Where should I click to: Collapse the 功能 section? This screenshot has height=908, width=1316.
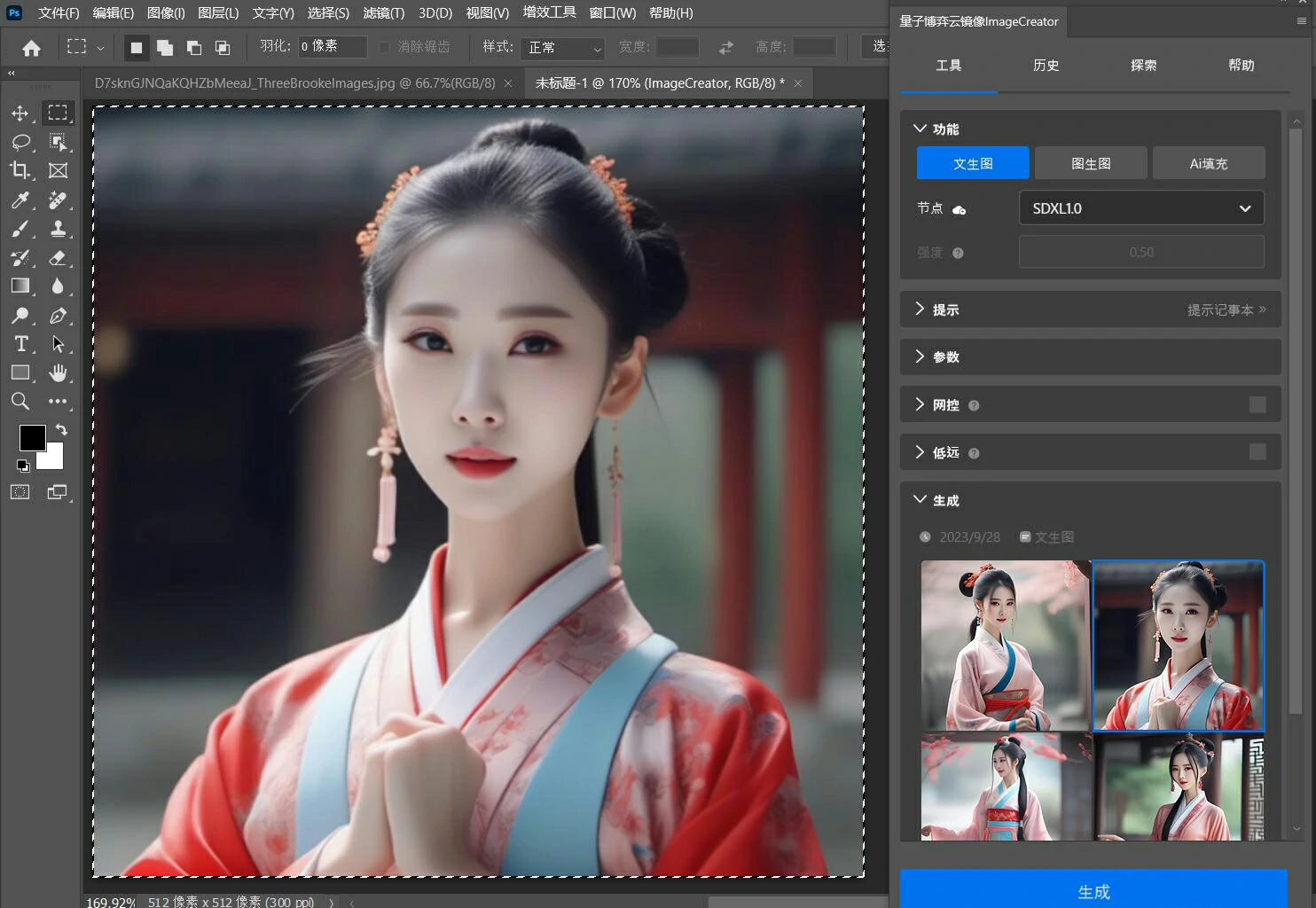coord(920,129)
